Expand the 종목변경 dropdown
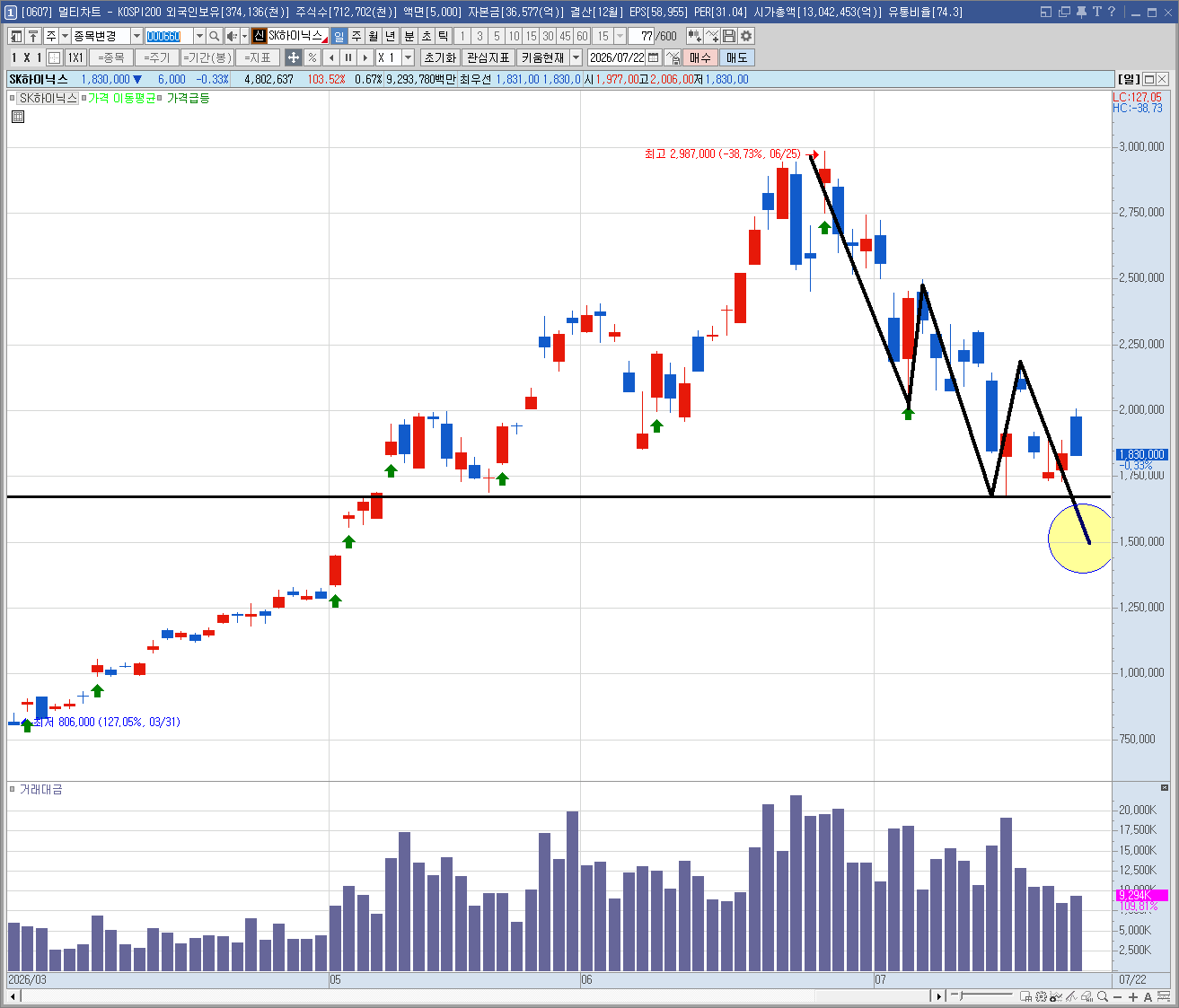The height and width of the screenshot is (1008, 1179). point(137,36)
